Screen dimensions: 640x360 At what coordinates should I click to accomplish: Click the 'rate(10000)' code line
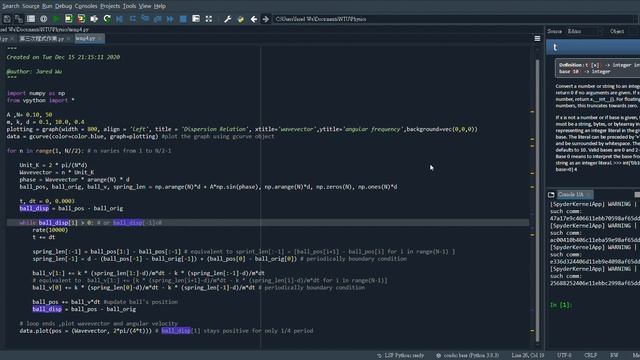coord(50,230)
